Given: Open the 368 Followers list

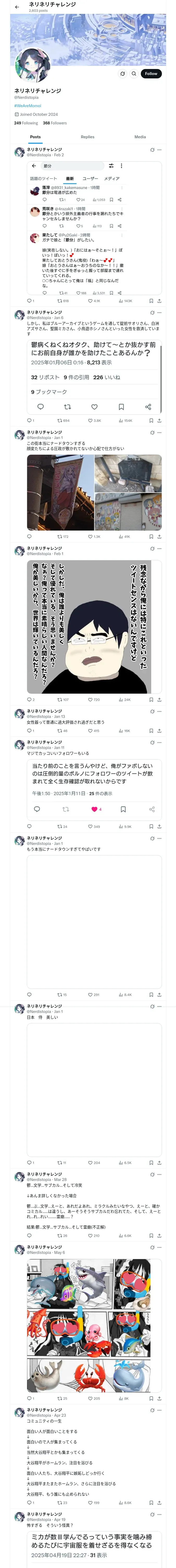Looking at the screenshot, I should pyautogui.click(x=54, y=123).
